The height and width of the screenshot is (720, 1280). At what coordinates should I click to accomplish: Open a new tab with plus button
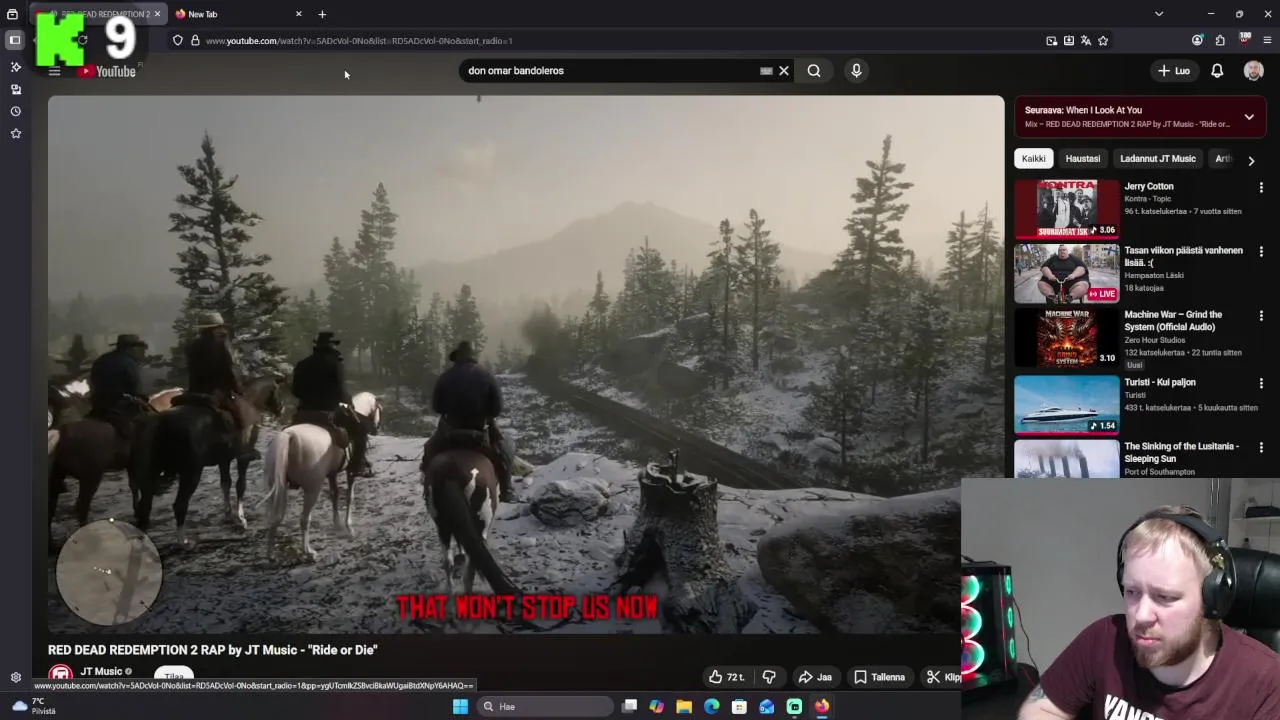(322, 14)
